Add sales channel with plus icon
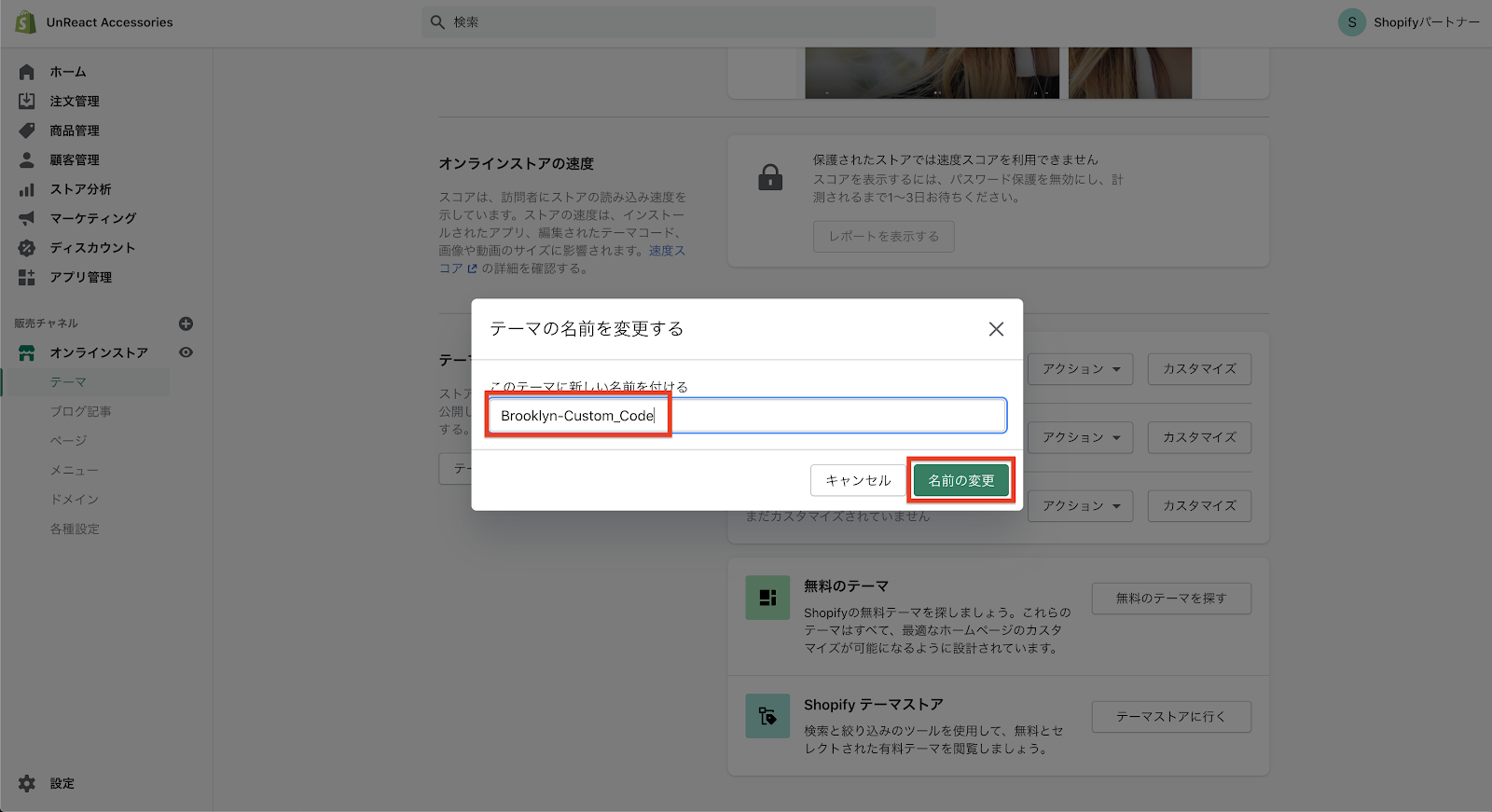This screenshot has width=1492, height=812. [186, 323]
